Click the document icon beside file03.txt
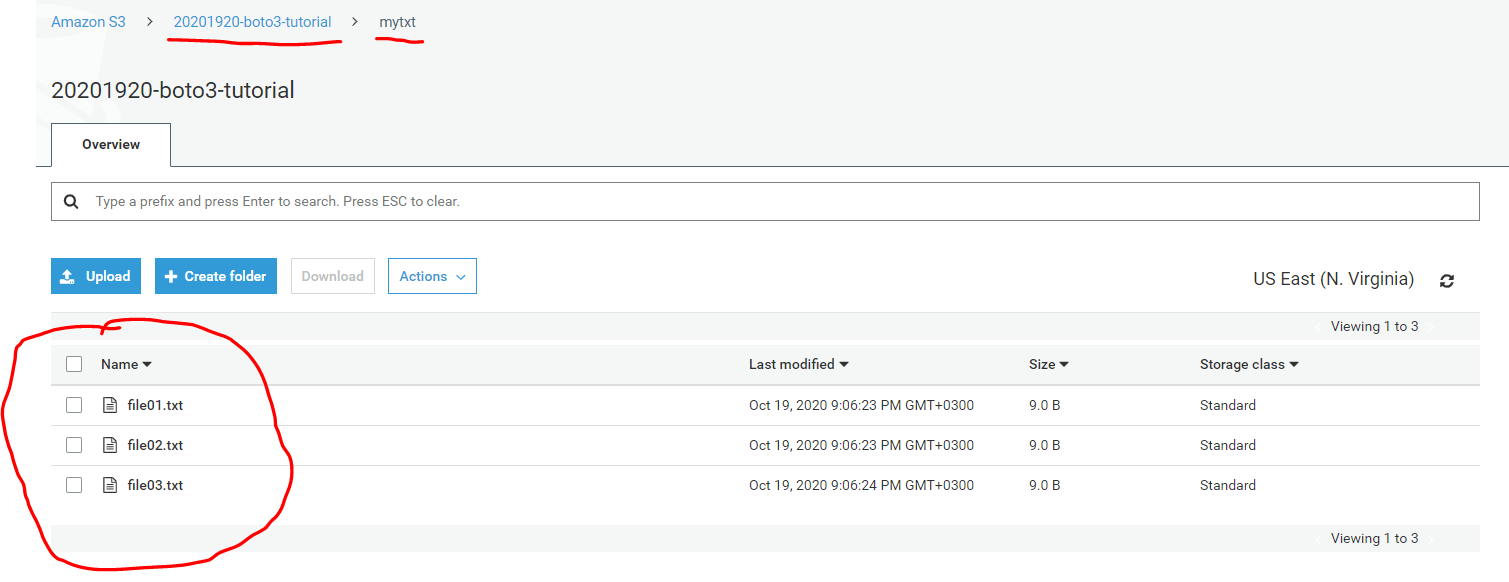The image size is (1509, 582). pos(110,485)
